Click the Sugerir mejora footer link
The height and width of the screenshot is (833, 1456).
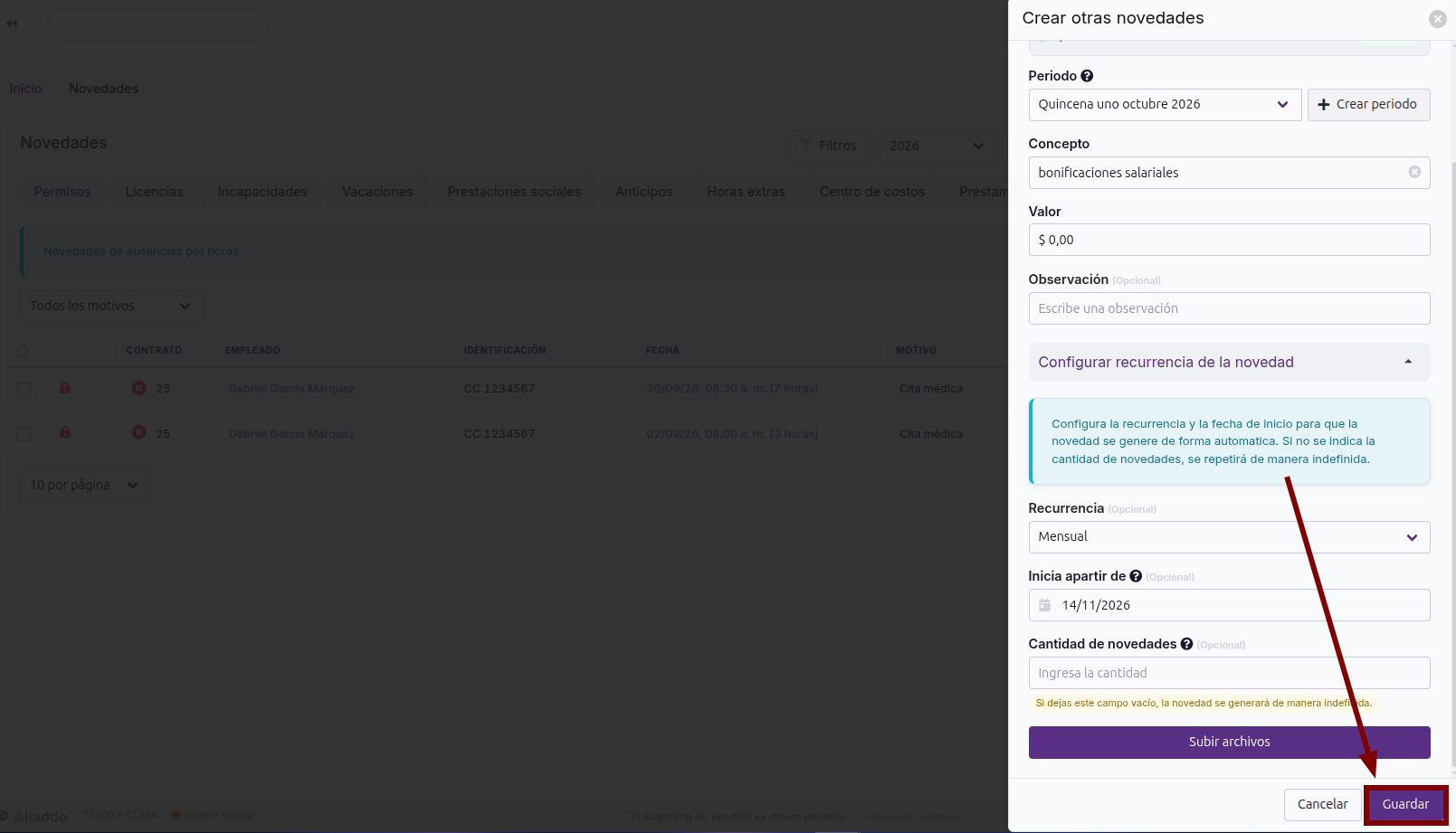(213, 816)
